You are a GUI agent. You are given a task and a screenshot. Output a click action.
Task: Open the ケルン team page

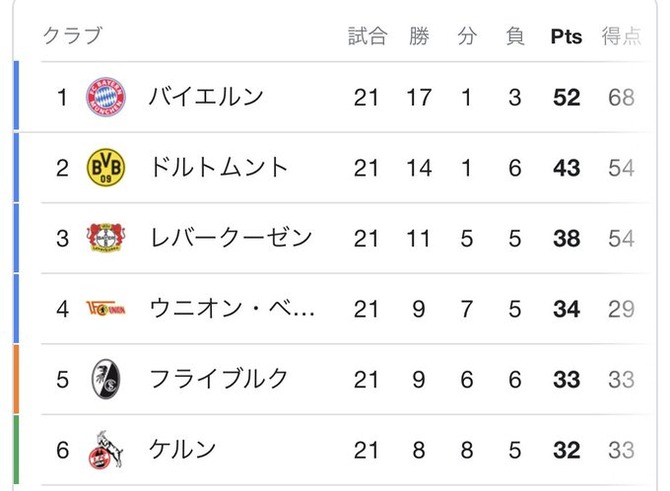click(x=182, y=450)
